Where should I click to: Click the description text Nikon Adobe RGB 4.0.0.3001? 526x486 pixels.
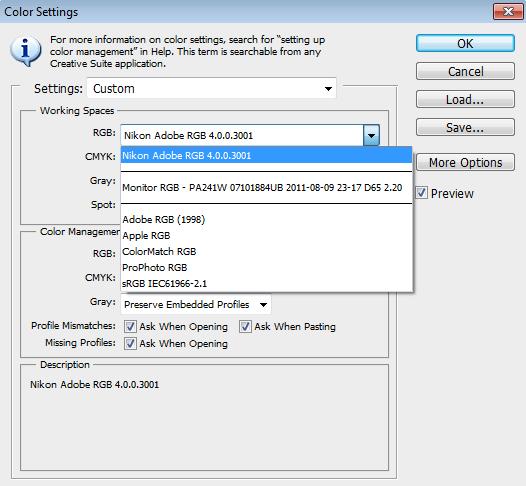coord(95,384)
